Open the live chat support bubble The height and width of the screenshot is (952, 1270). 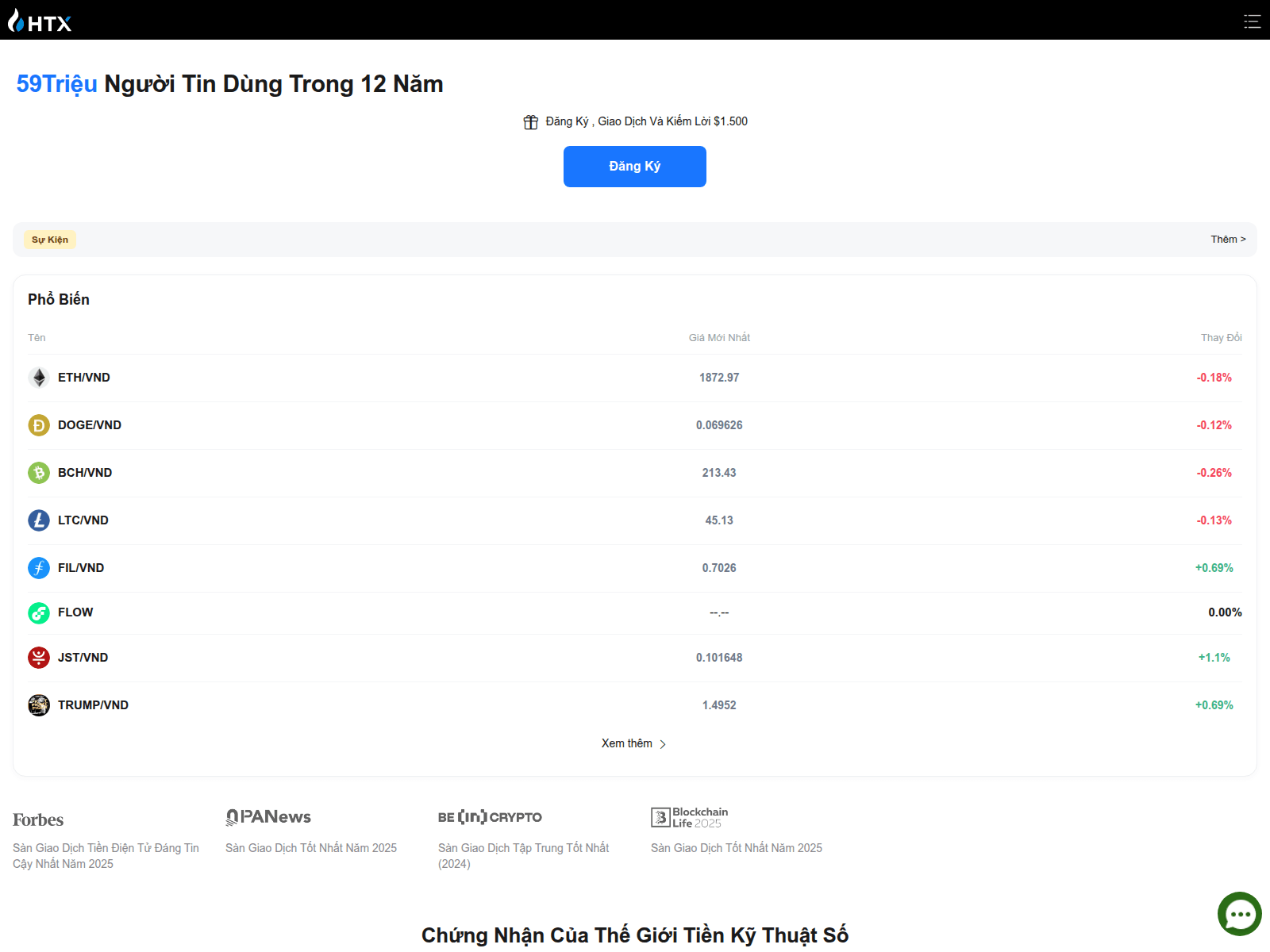click(1240, 914)
